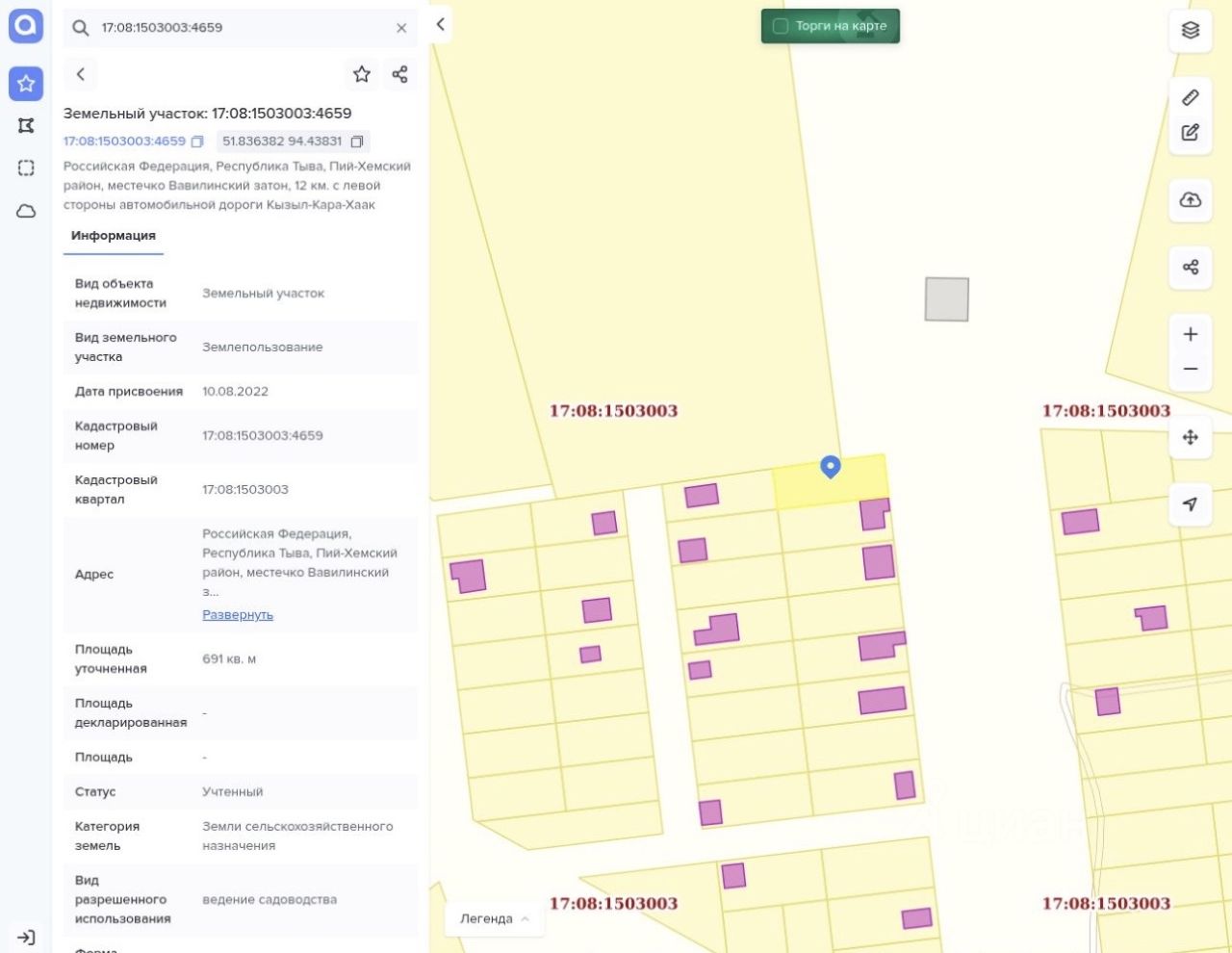Copy cadastral number 17:08:1503003:4659
This screenshot has height=953, width=1232.
(x=197, y=142)
